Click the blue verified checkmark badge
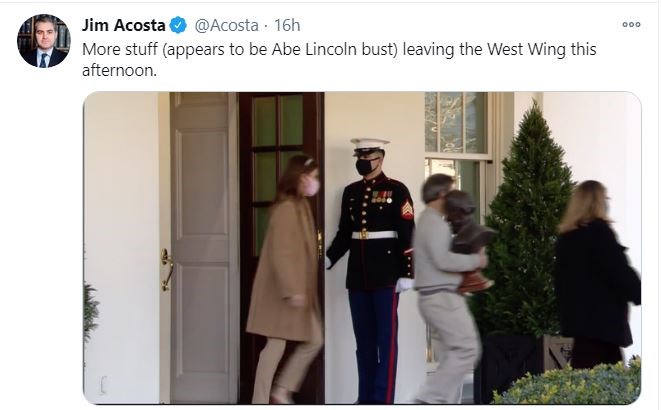Viewport: 661px width, 410px height. point(178,25)
